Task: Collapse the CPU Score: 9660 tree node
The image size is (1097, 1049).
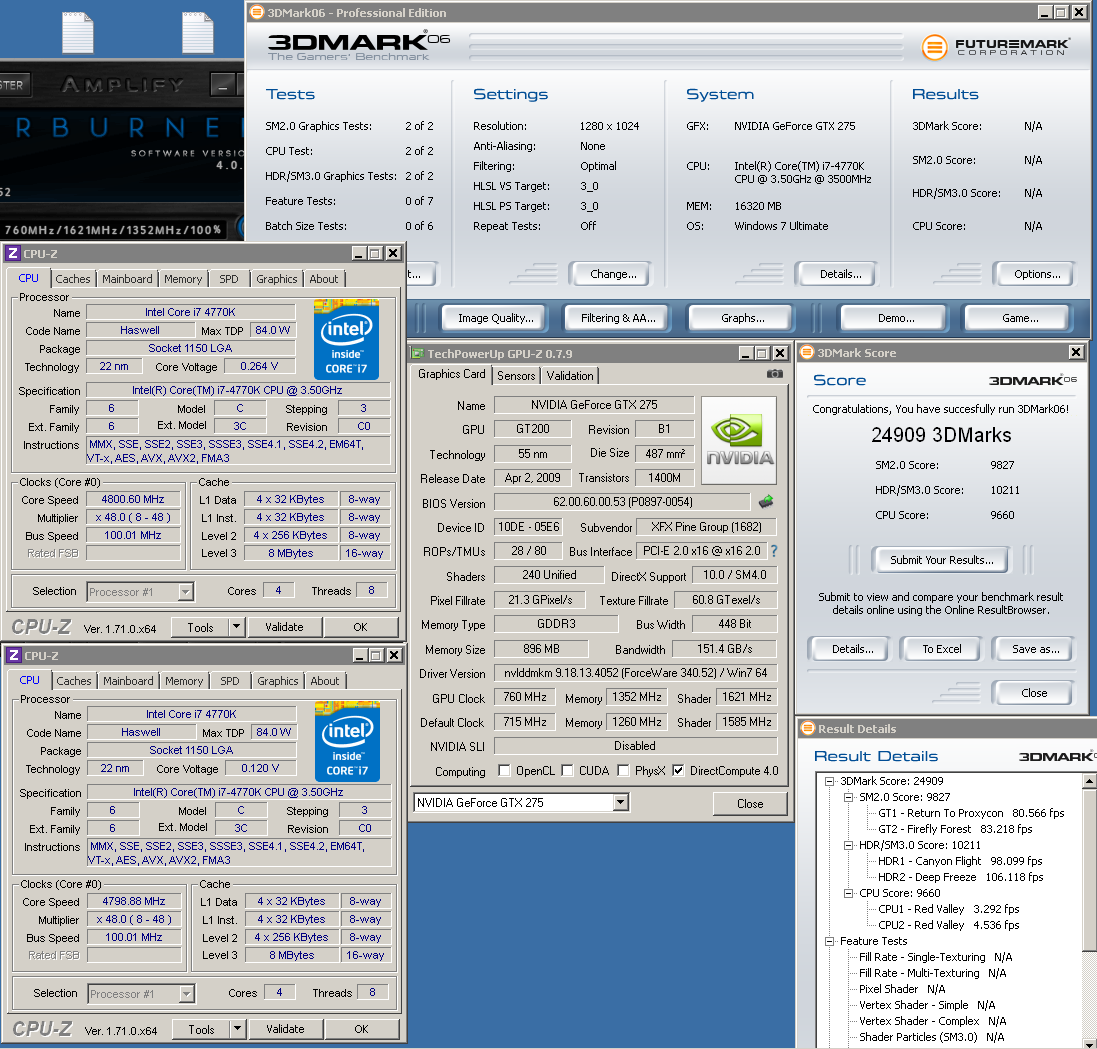Action: [849, 894]
